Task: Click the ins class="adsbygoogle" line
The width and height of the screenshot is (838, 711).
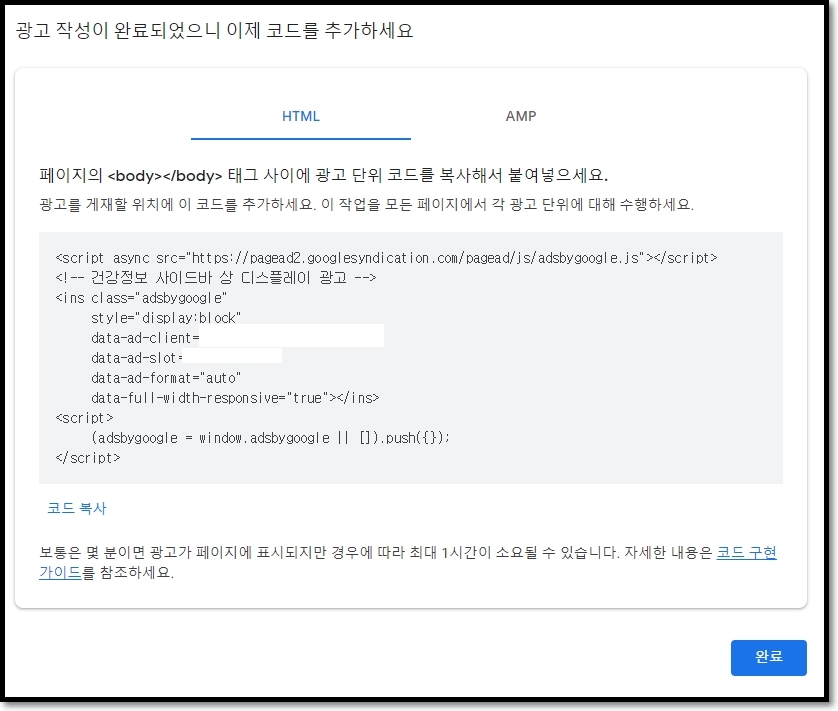Action: [141, 298]
